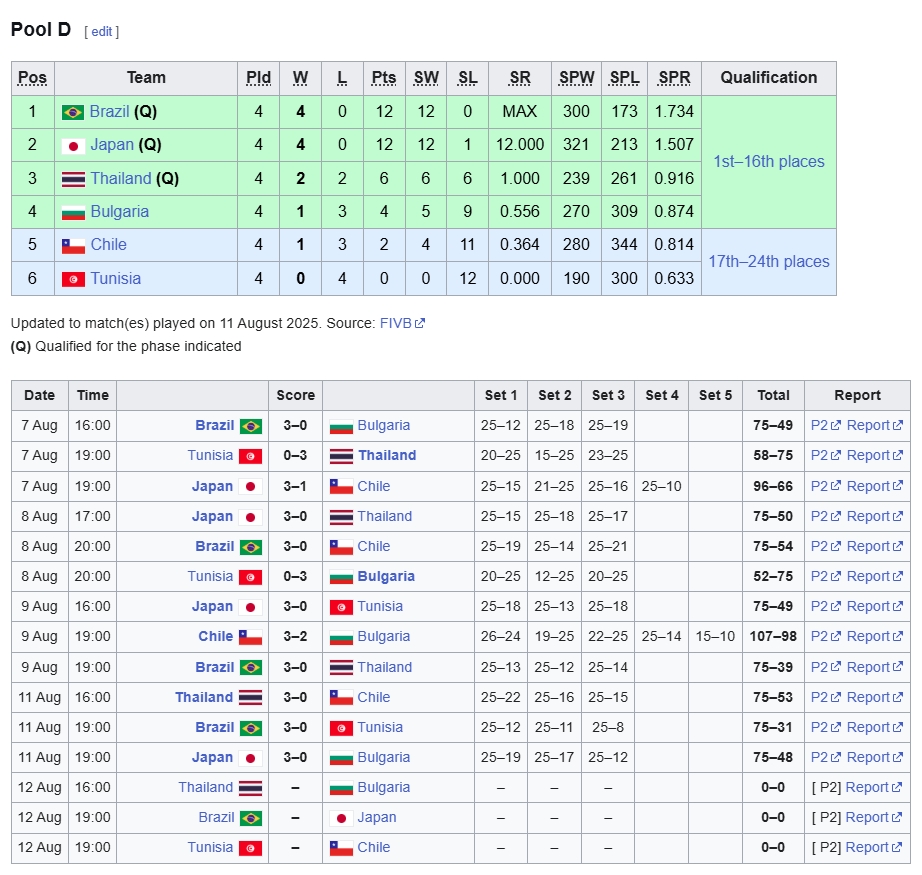The width and height of the screenshot is (922, 875).
Task: Click the Brazil flag in the standings table
Action: 72,112
